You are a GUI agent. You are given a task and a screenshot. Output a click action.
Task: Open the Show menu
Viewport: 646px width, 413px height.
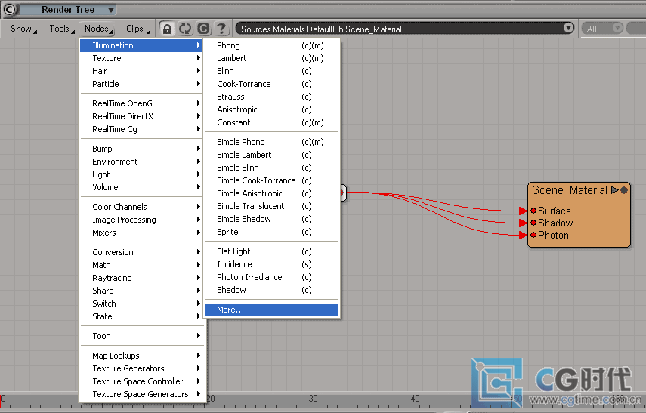coord(23,29)
